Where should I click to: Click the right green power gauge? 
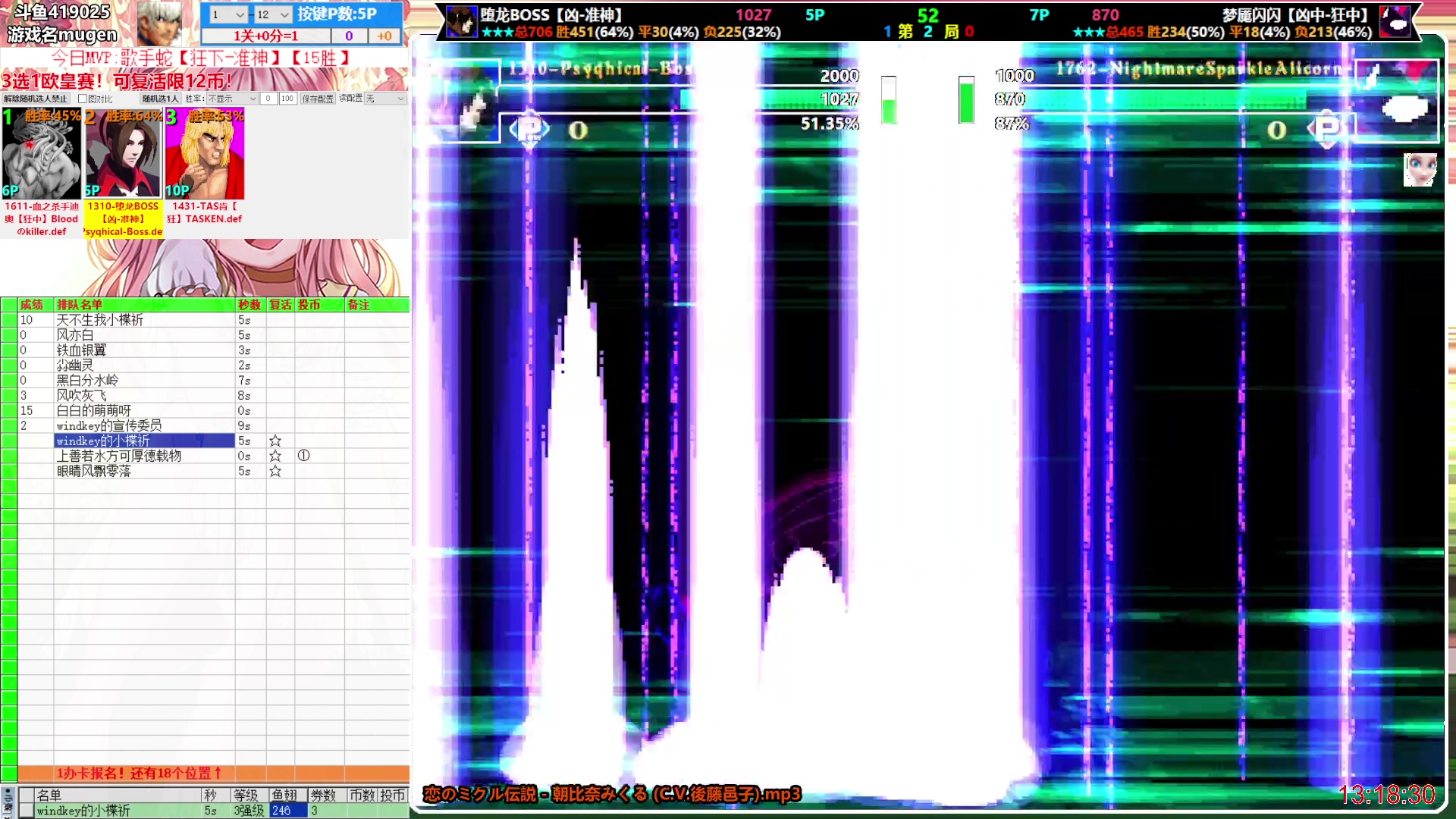coord(966,100)
